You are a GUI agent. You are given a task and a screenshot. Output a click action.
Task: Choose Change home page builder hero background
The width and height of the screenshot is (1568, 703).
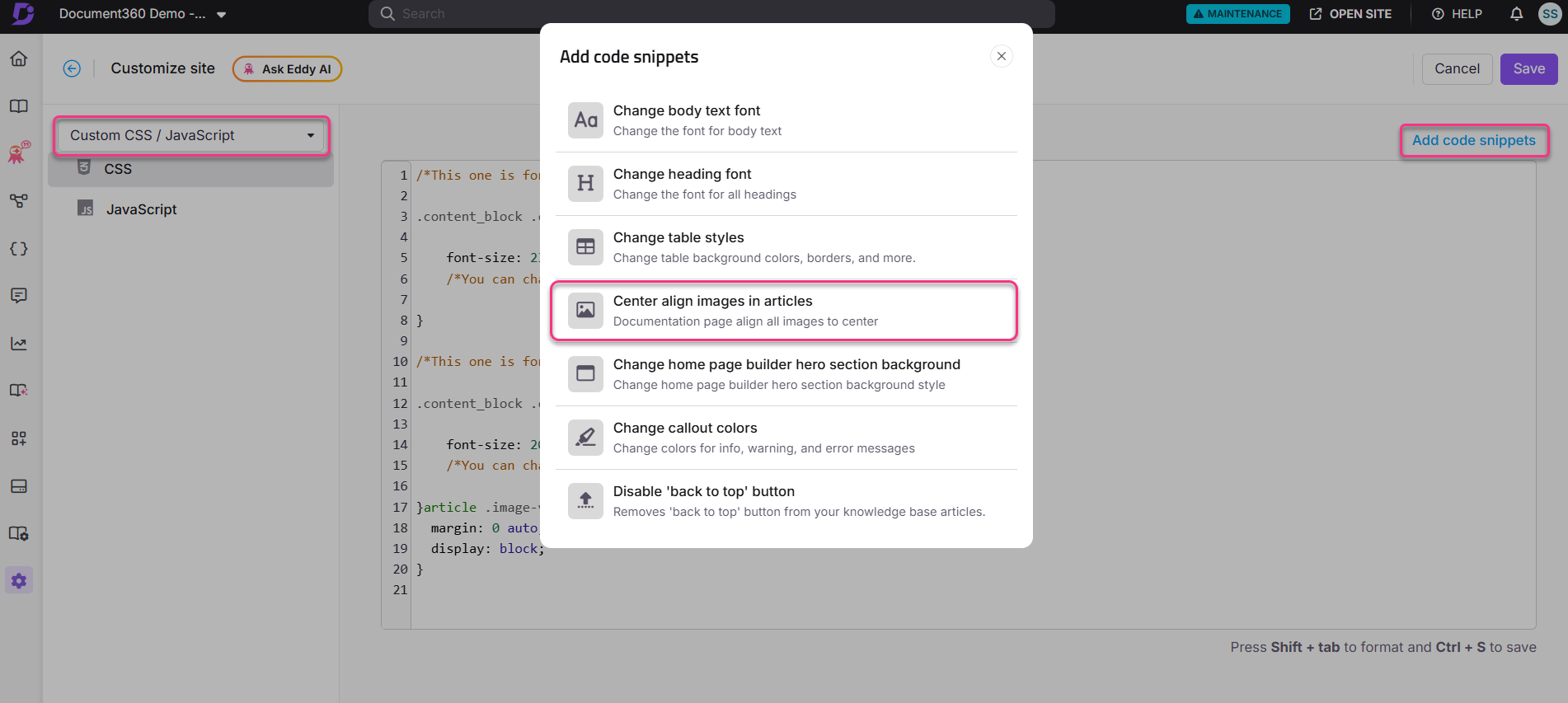[x=786, y=374]
